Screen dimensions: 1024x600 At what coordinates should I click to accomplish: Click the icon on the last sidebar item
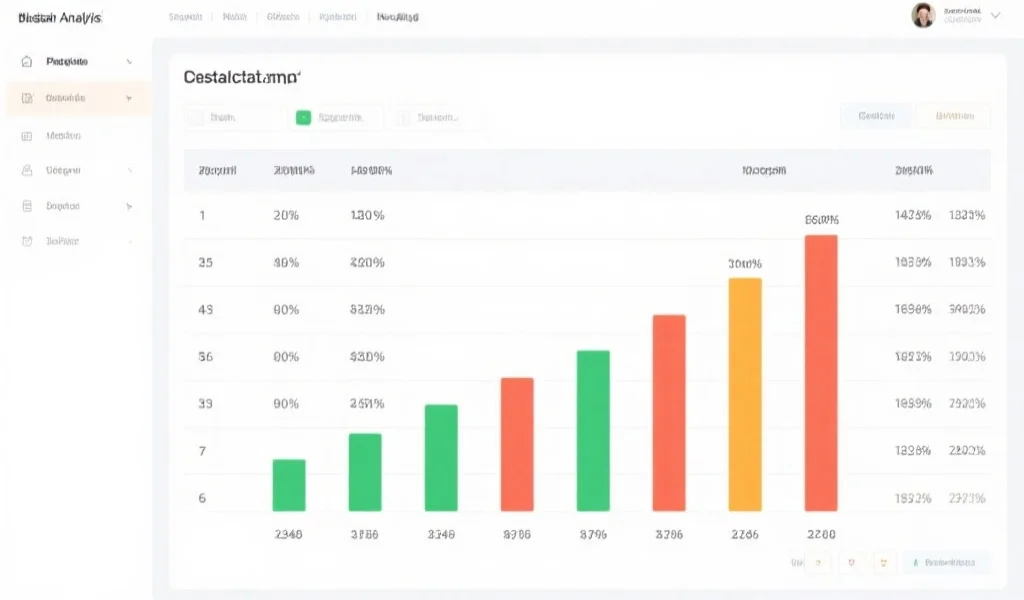click(x=27, y=241)
